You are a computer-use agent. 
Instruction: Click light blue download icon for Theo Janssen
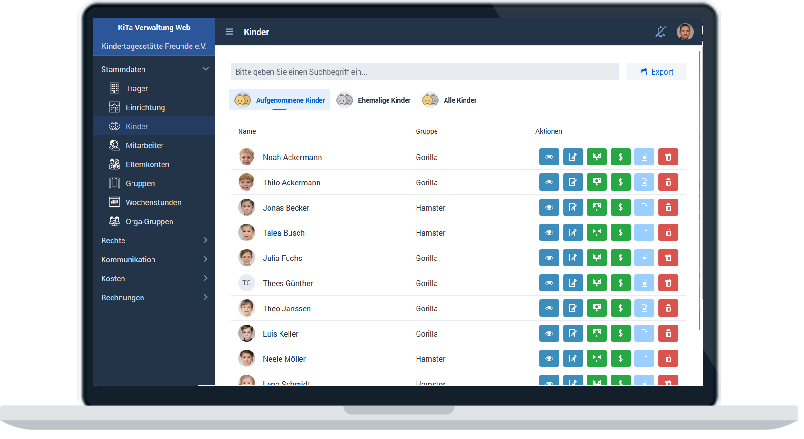point(645,308)
